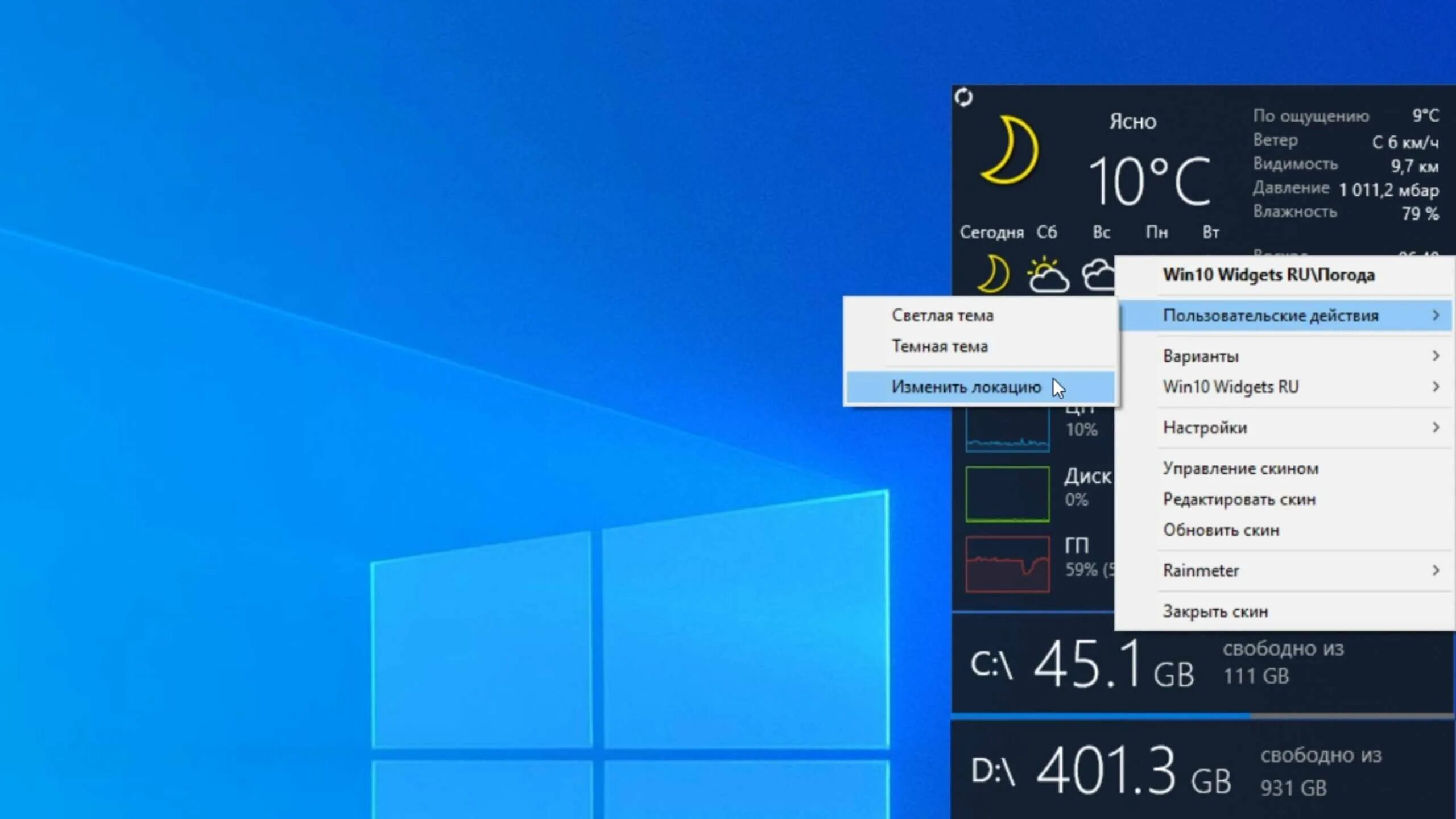Select Темная тема option

click(940, 346)
